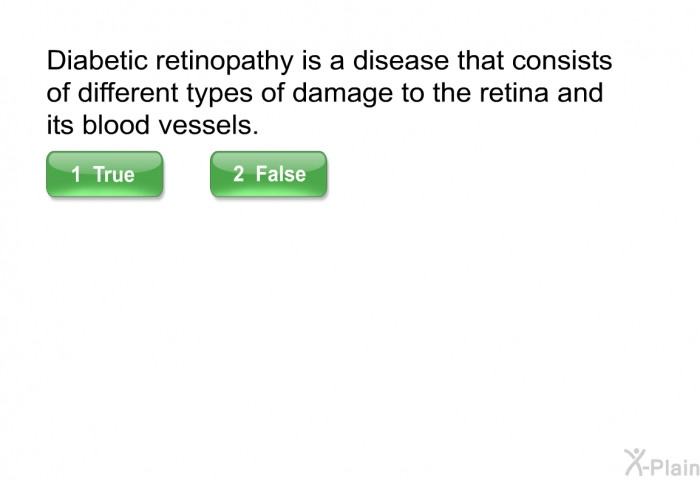Click the X-Plain stick figure icon
Viewport: 700px width, 480px height.
pos(635,462)
